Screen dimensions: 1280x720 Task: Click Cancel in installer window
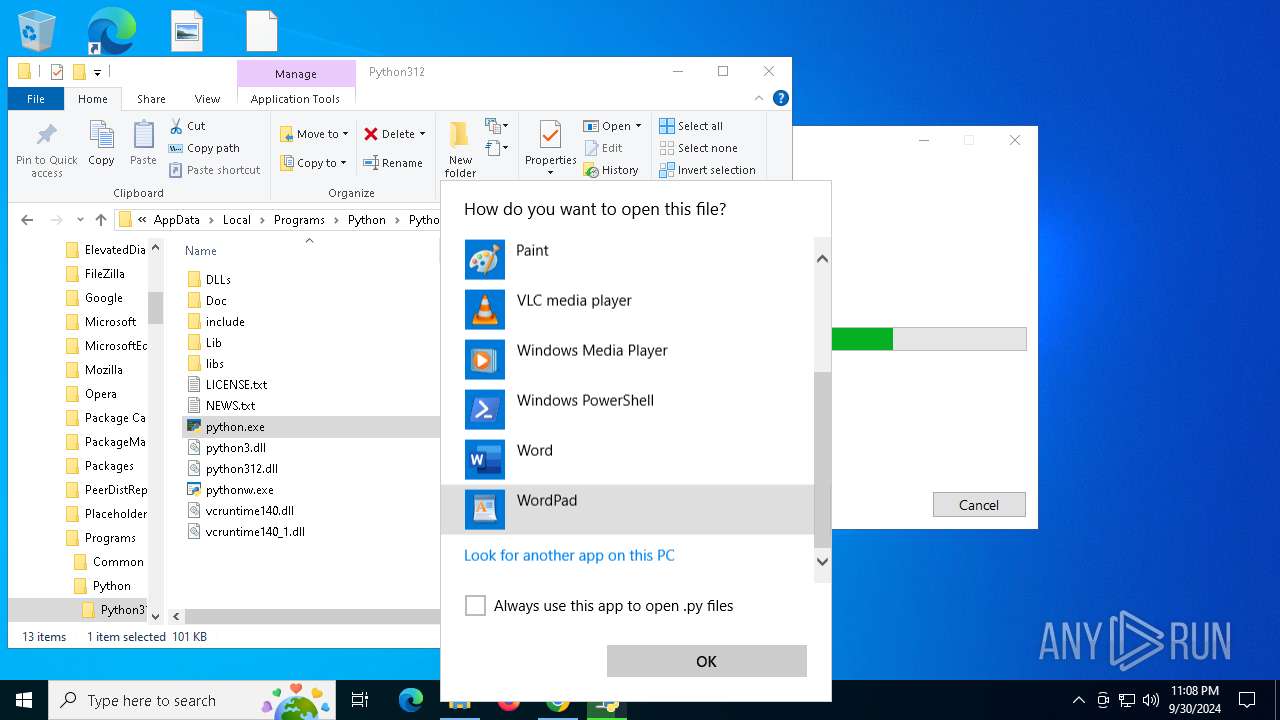tap(979, 505)
